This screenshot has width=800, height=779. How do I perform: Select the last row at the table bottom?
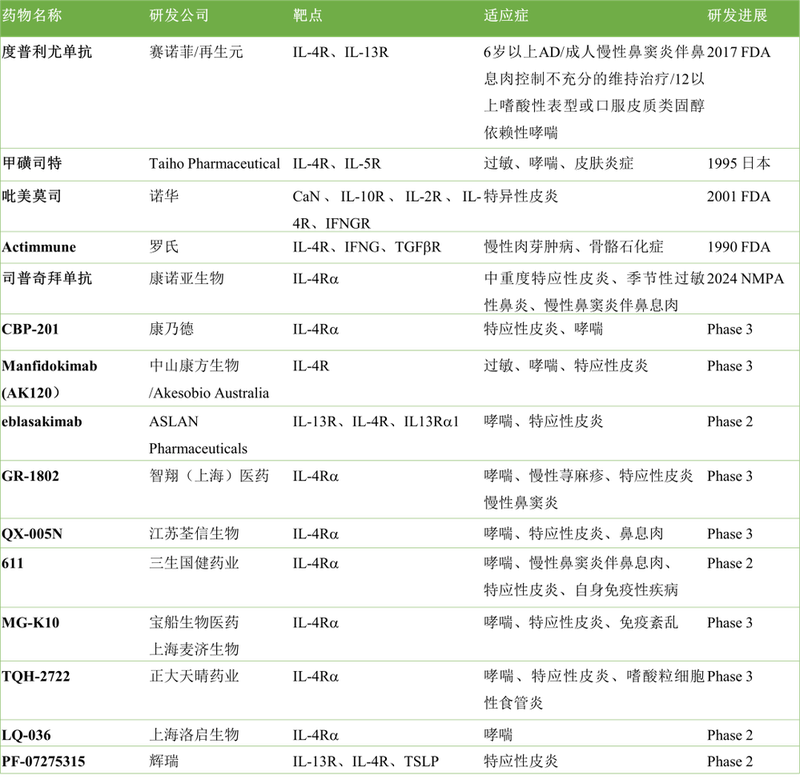pyautogui.click(x=400, y=760)
